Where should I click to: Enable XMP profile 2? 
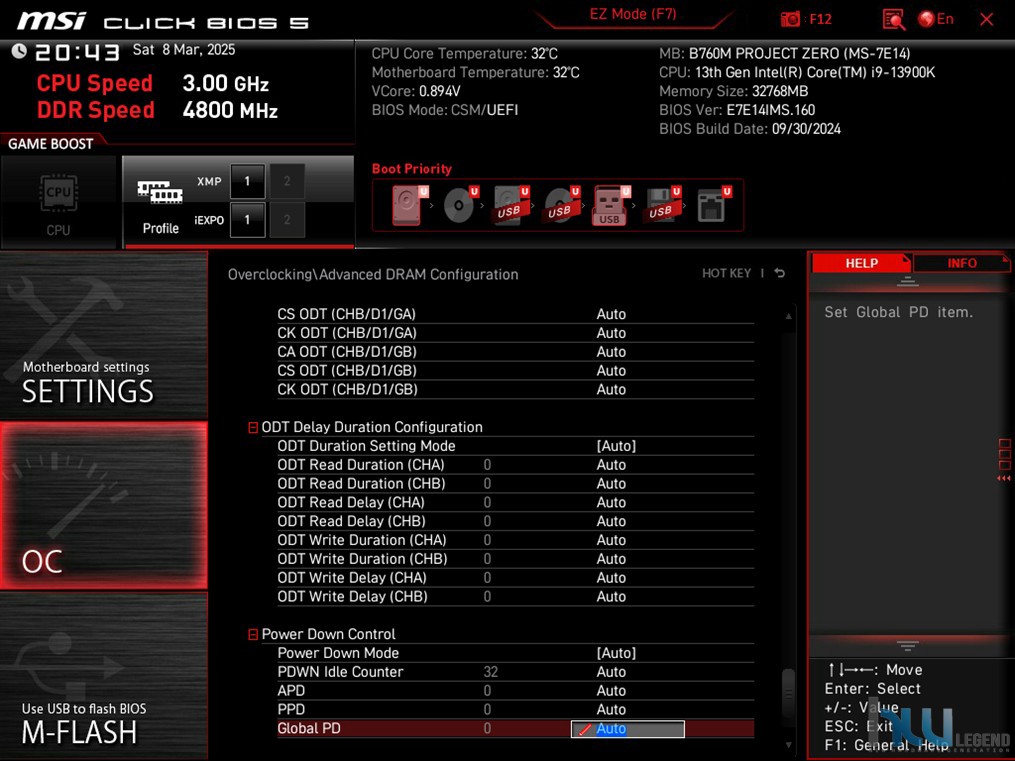[x=287, y=181]
